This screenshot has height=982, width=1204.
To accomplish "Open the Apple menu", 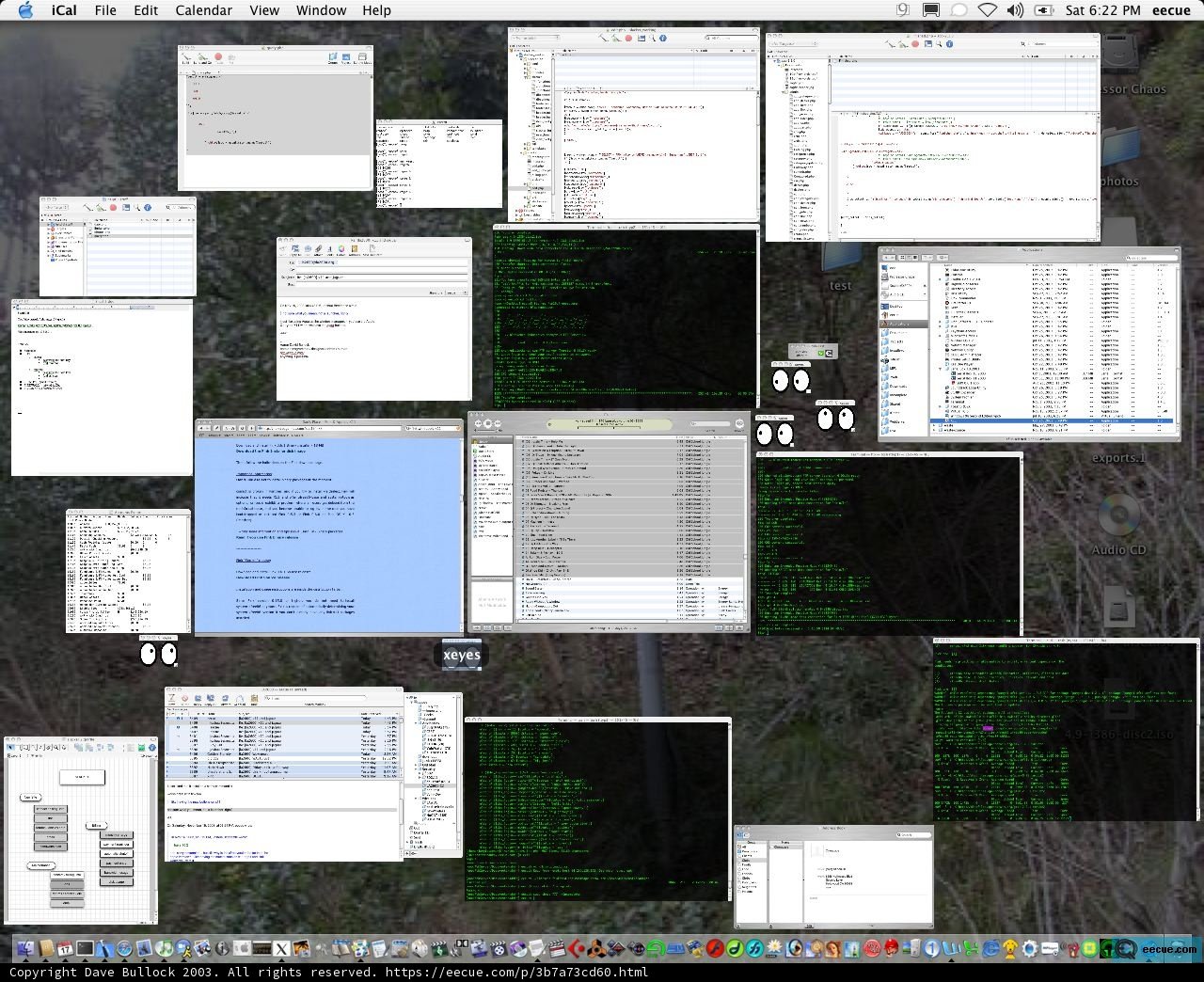I will tap(25, 10).
